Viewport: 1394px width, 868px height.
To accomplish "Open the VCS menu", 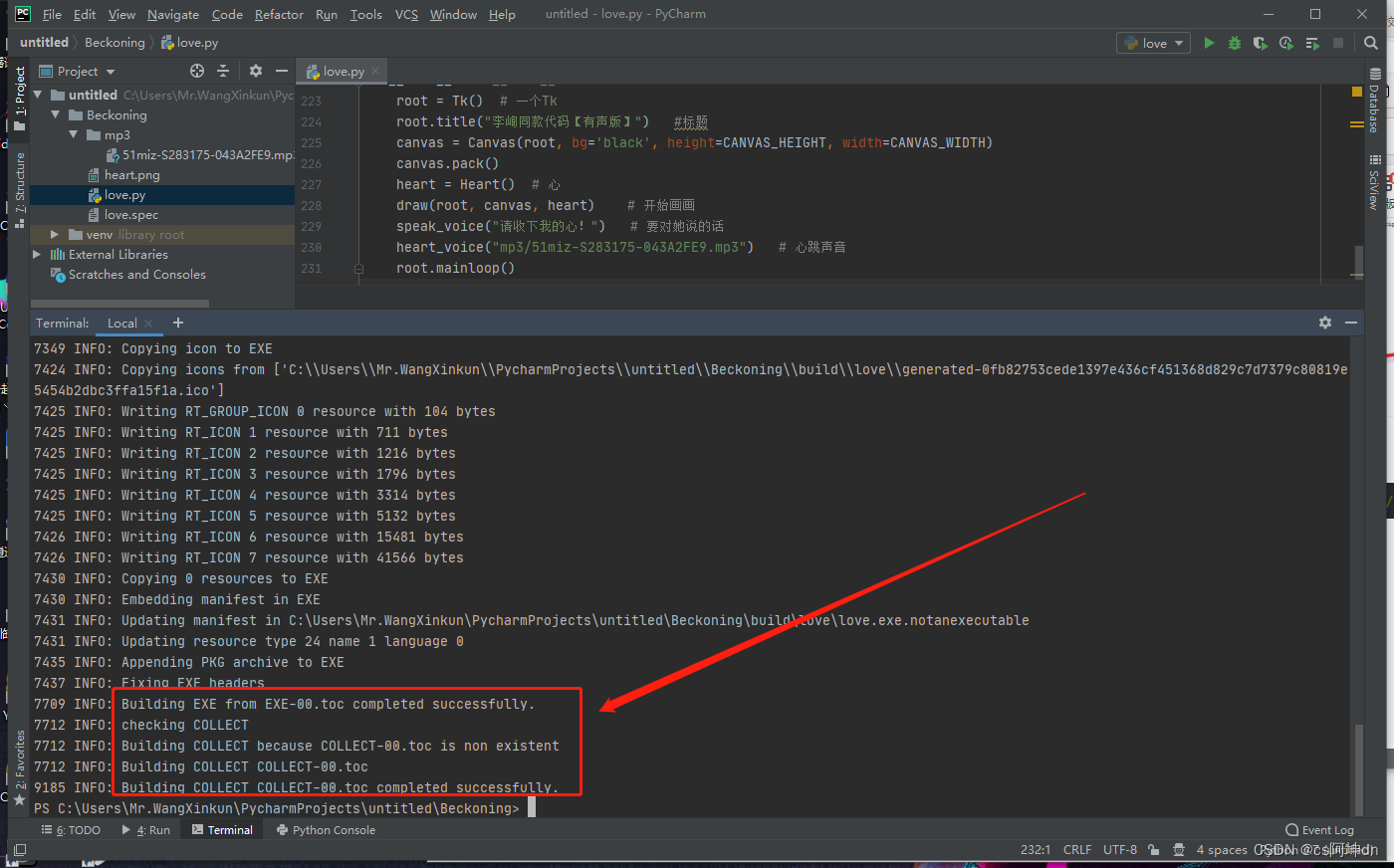I will click(x=406, y=14).
